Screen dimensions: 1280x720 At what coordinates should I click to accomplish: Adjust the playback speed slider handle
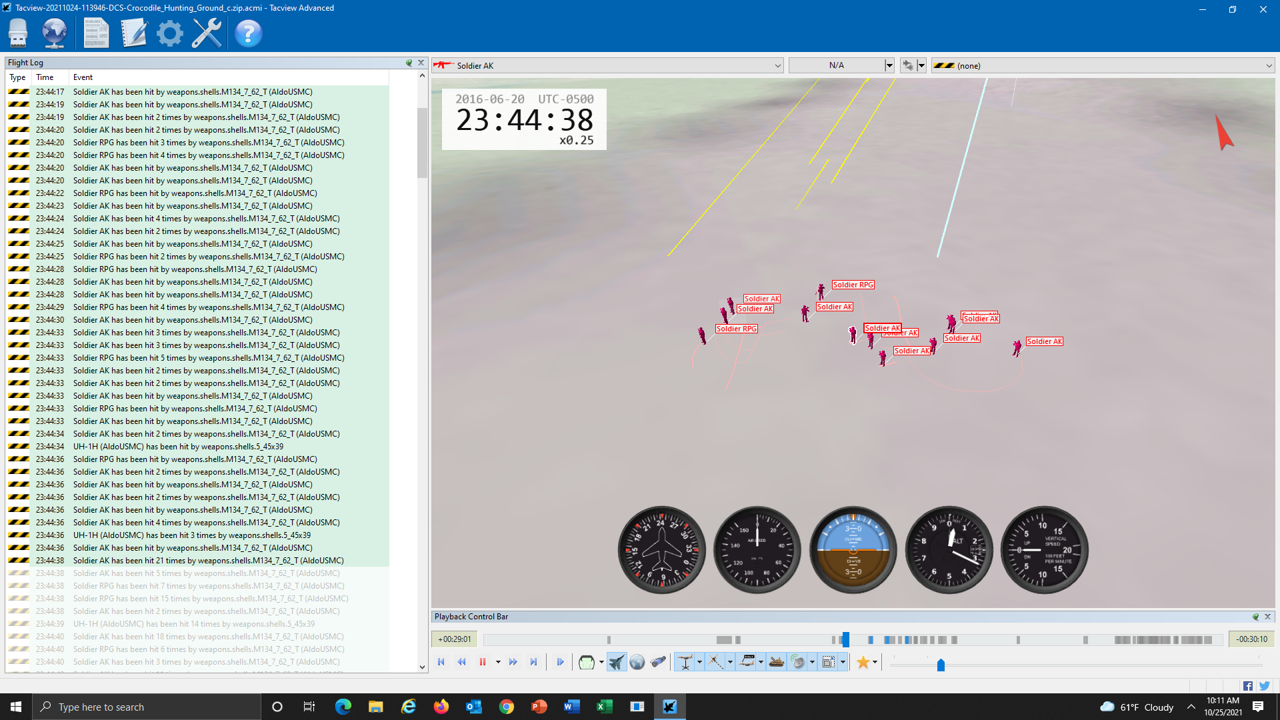[x=940, y=664]
